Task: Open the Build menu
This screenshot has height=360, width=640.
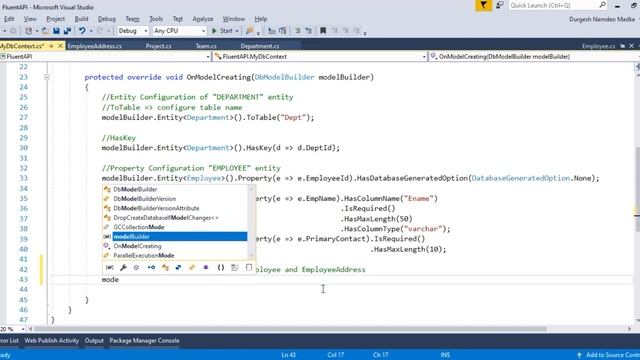Action: (81, 19)
